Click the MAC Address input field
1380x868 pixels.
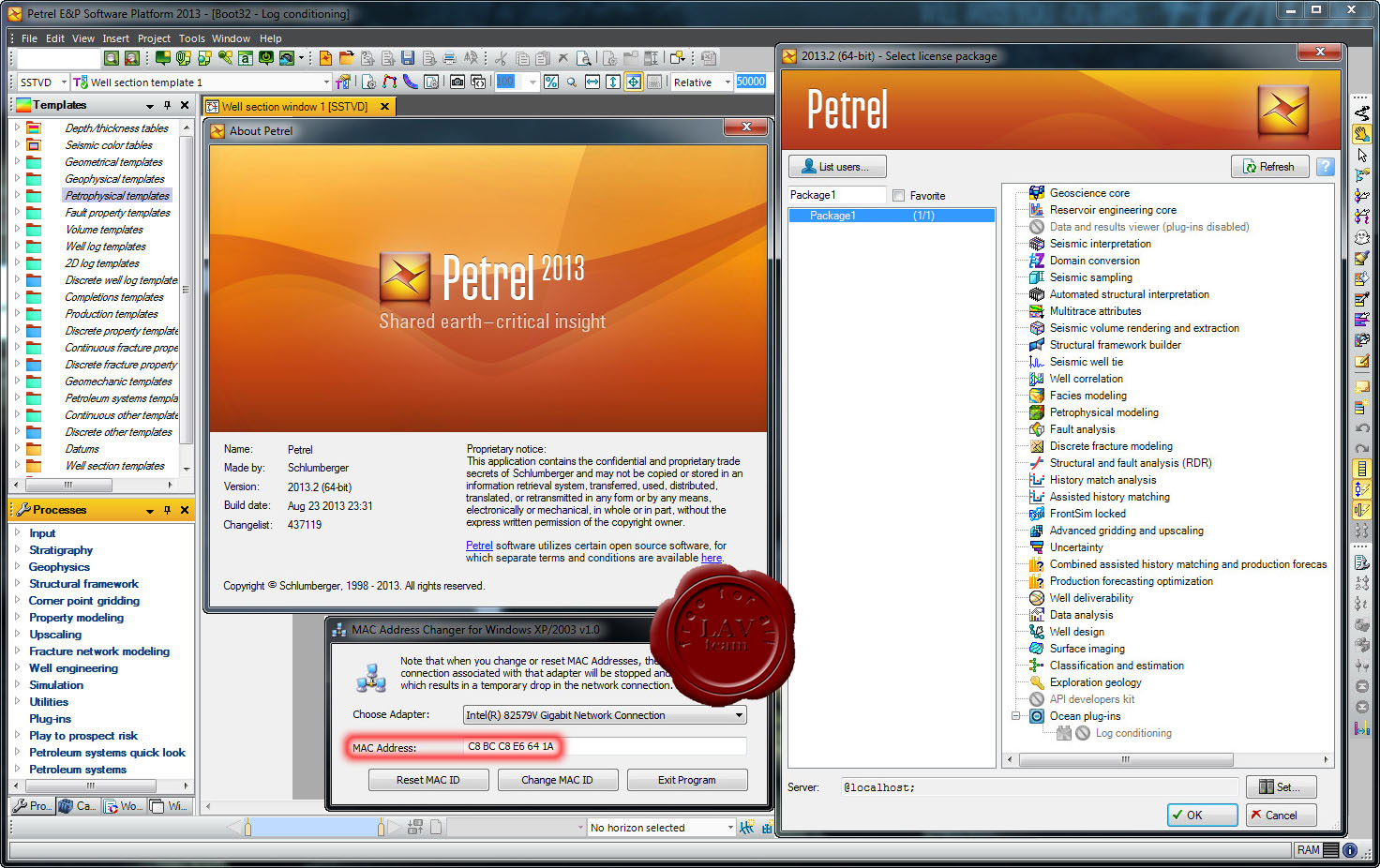tap(606, 746)
